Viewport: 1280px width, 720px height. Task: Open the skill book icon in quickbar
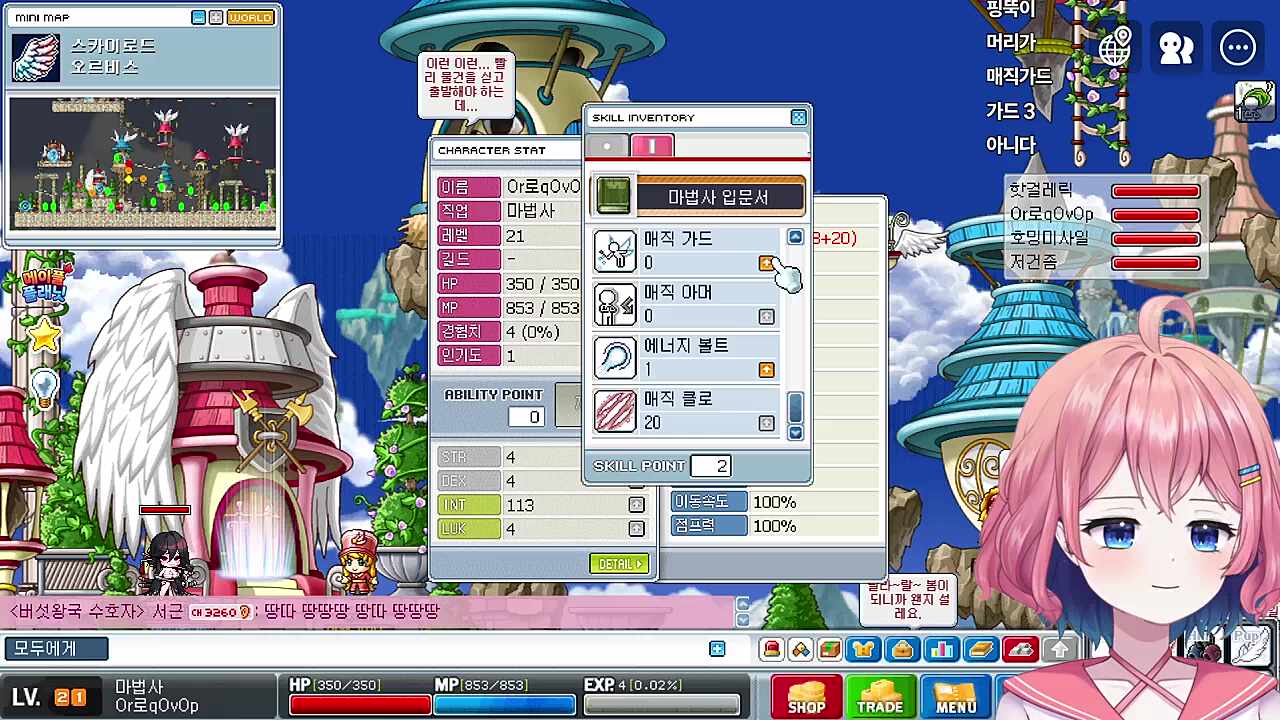tap(981, 650)
